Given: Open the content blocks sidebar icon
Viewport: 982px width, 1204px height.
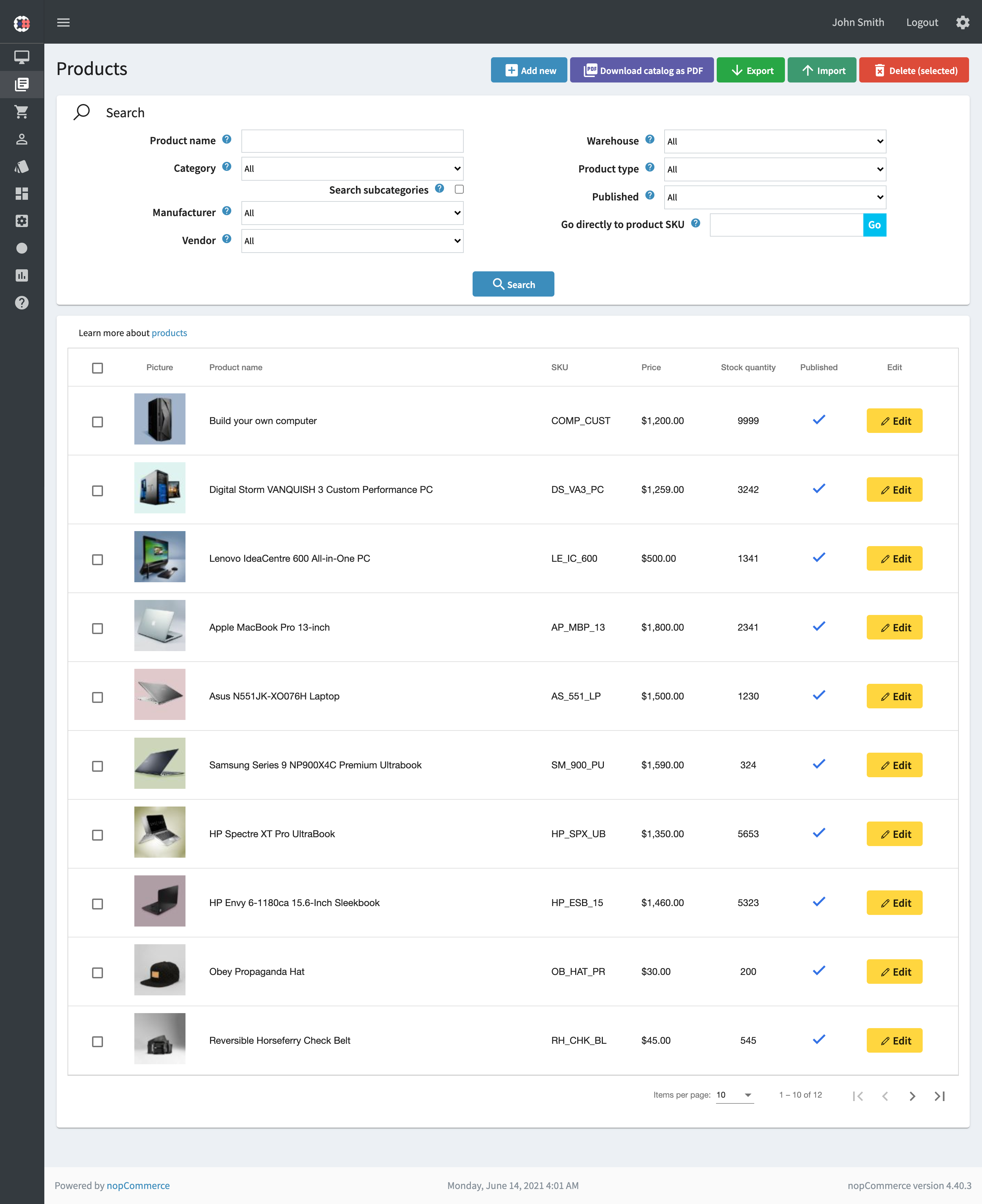Looking at the screenshot, I should (21, 193).
